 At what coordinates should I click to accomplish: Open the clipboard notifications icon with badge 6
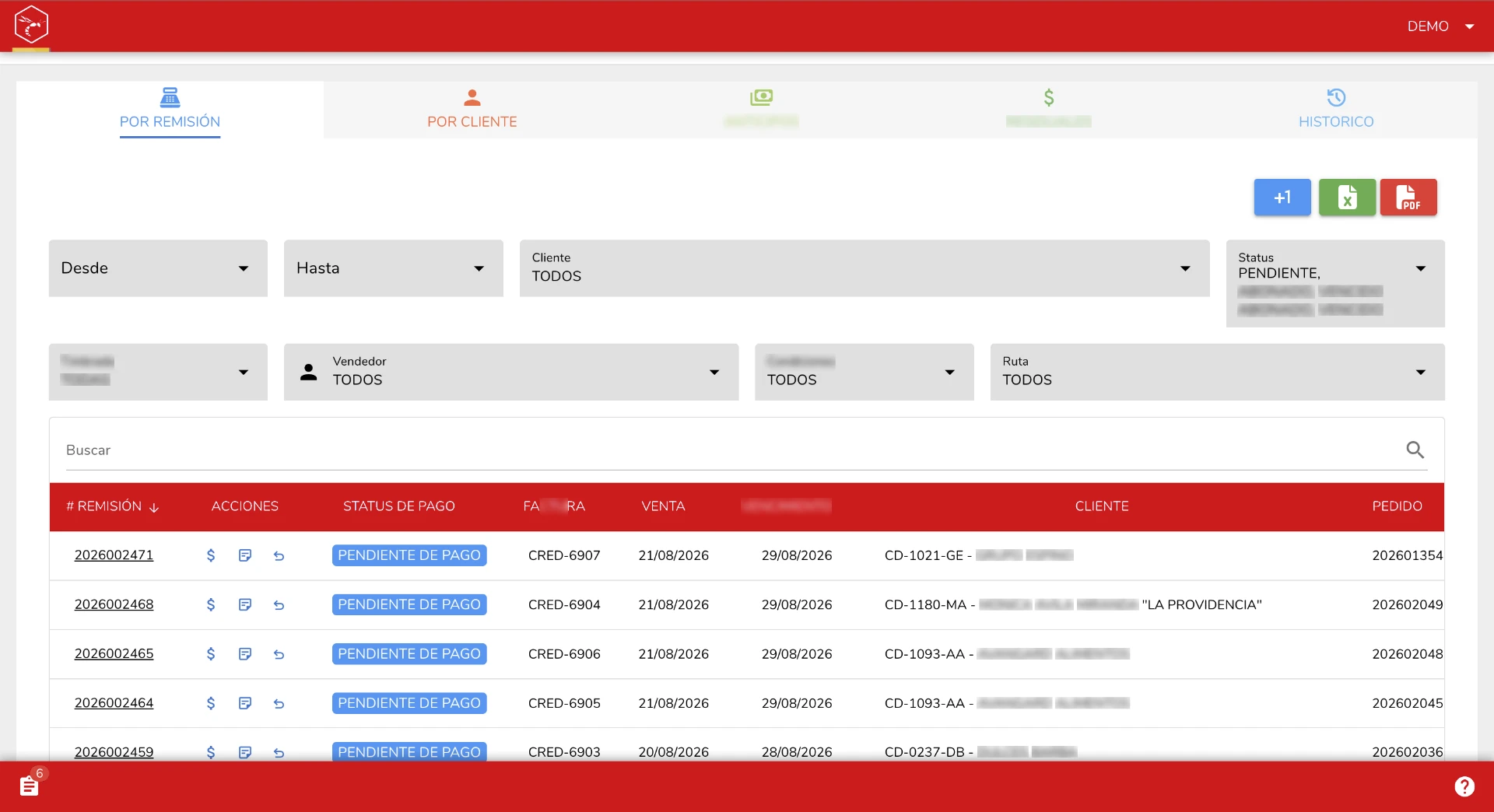pos(30,786)
